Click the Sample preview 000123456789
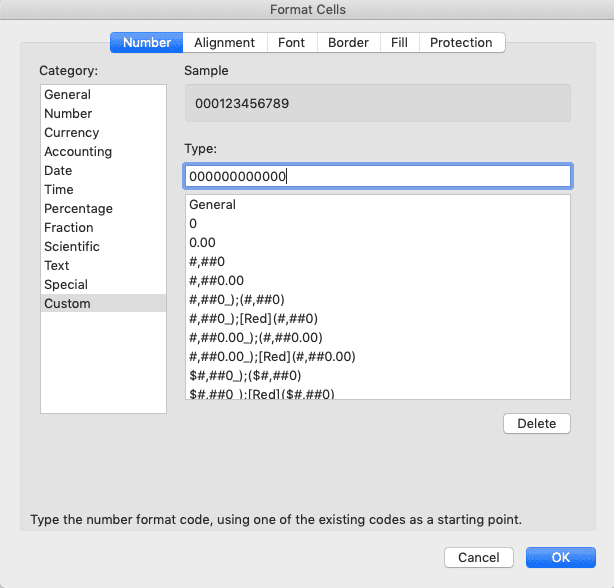614x588 pixels. click(x=378, y=103)
